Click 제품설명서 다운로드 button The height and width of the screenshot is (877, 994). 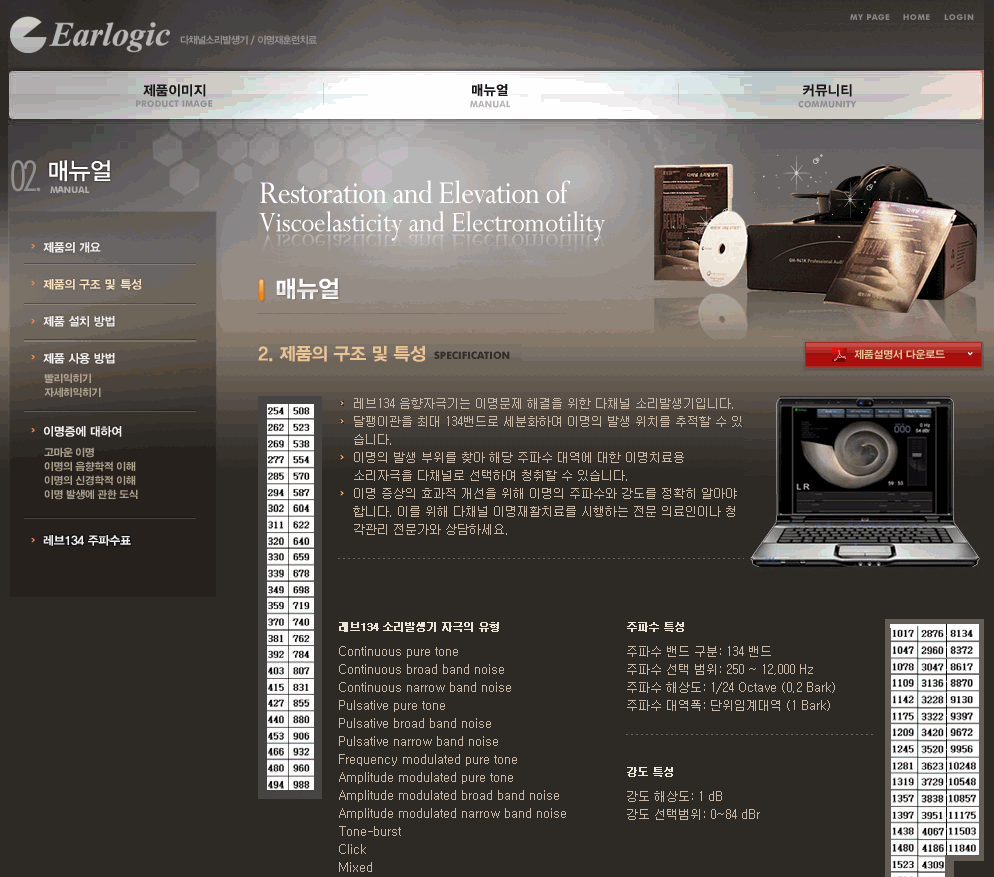[x=893, y=354]
